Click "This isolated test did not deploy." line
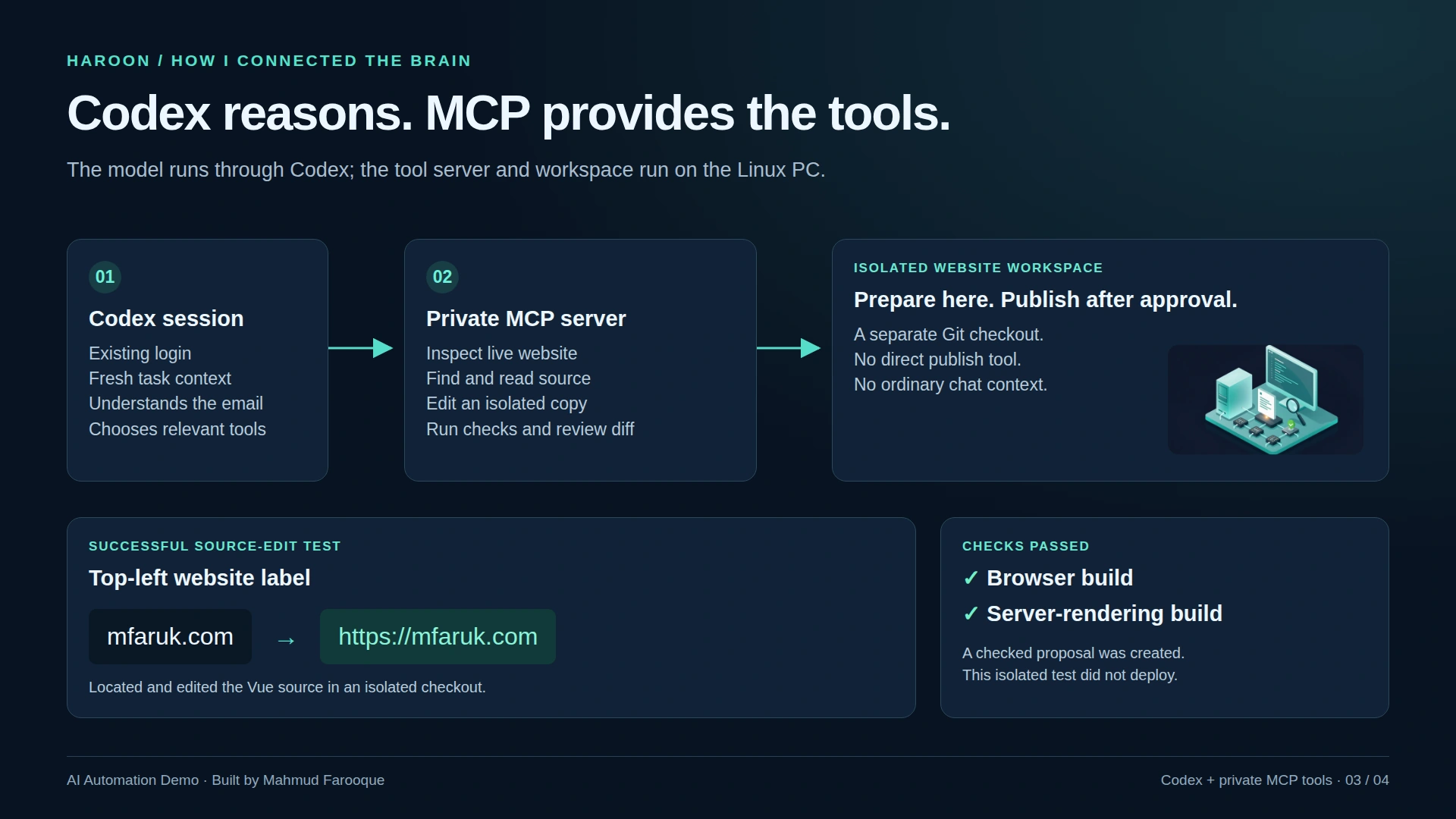The height and width of the screenshot is (819, 1456). point(1070,675)
